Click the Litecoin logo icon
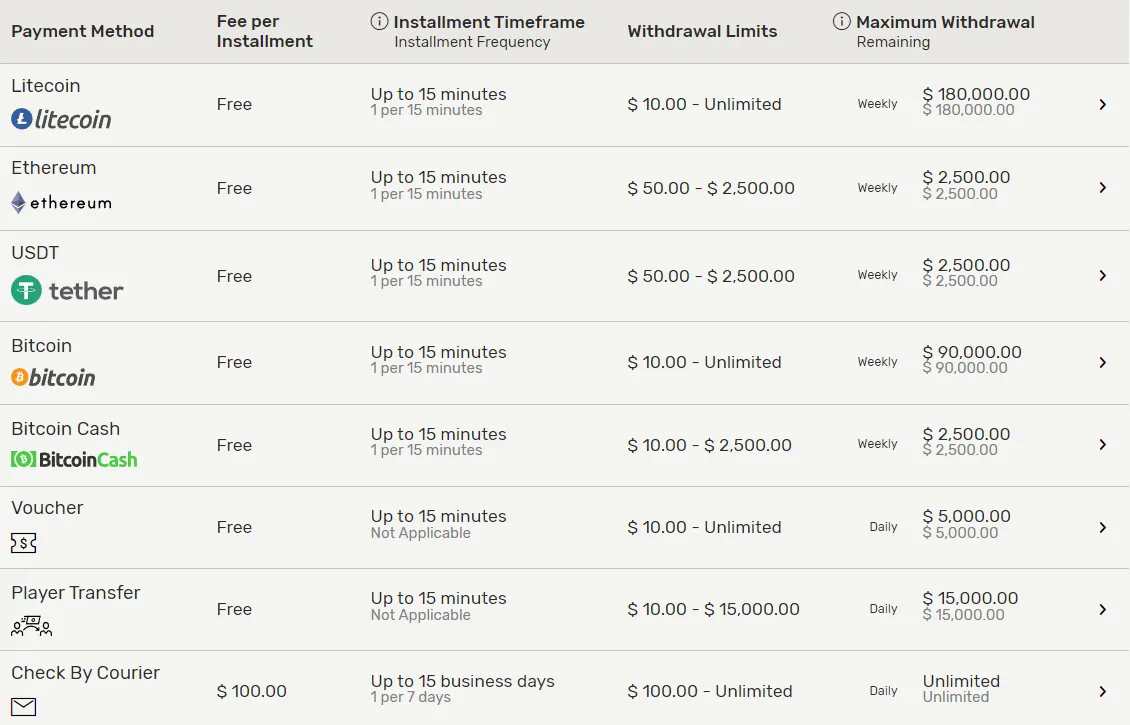 point(22,119)
